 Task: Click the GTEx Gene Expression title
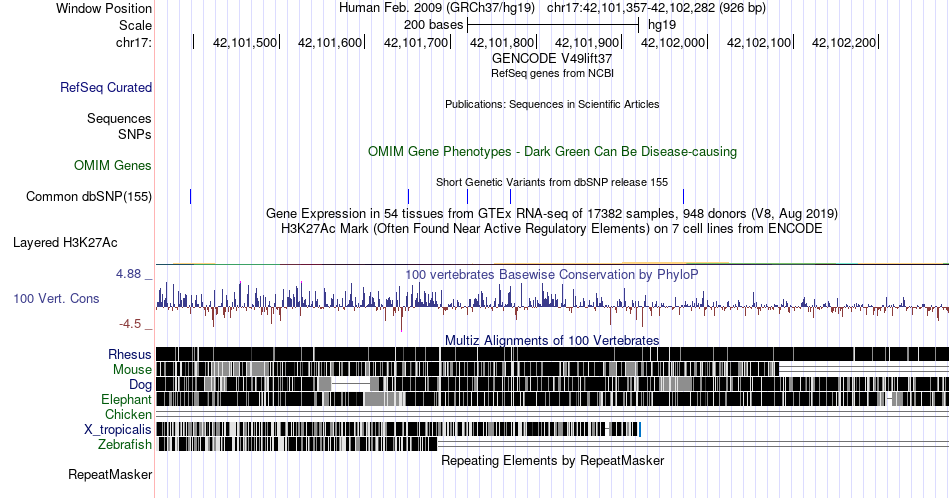552,213
